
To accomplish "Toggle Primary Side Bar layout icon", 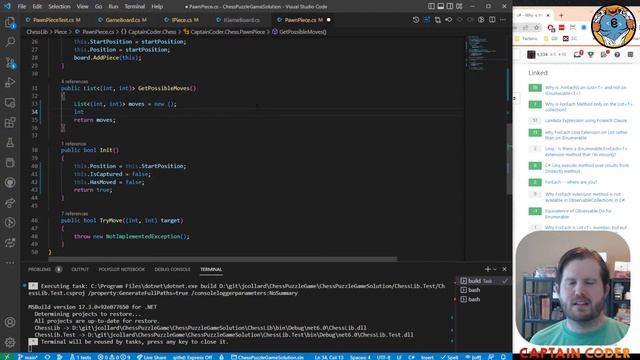I will [x=431, y=6].
